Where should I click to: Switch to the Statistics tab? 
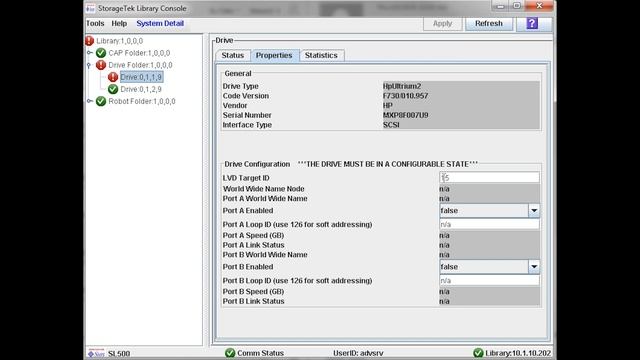(321, 55)
